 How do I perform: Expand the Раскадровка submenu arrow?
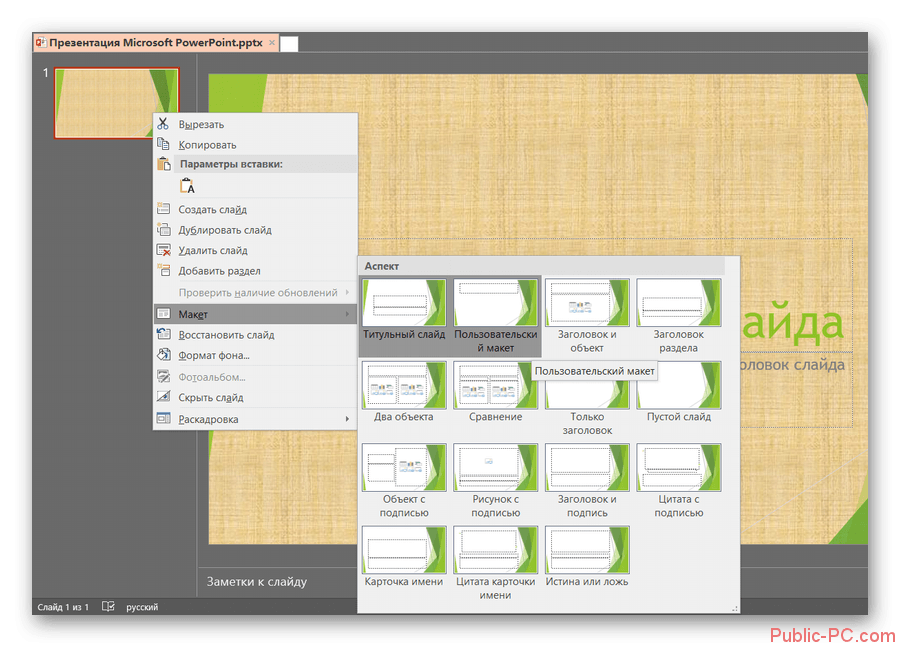coord(347,419)
